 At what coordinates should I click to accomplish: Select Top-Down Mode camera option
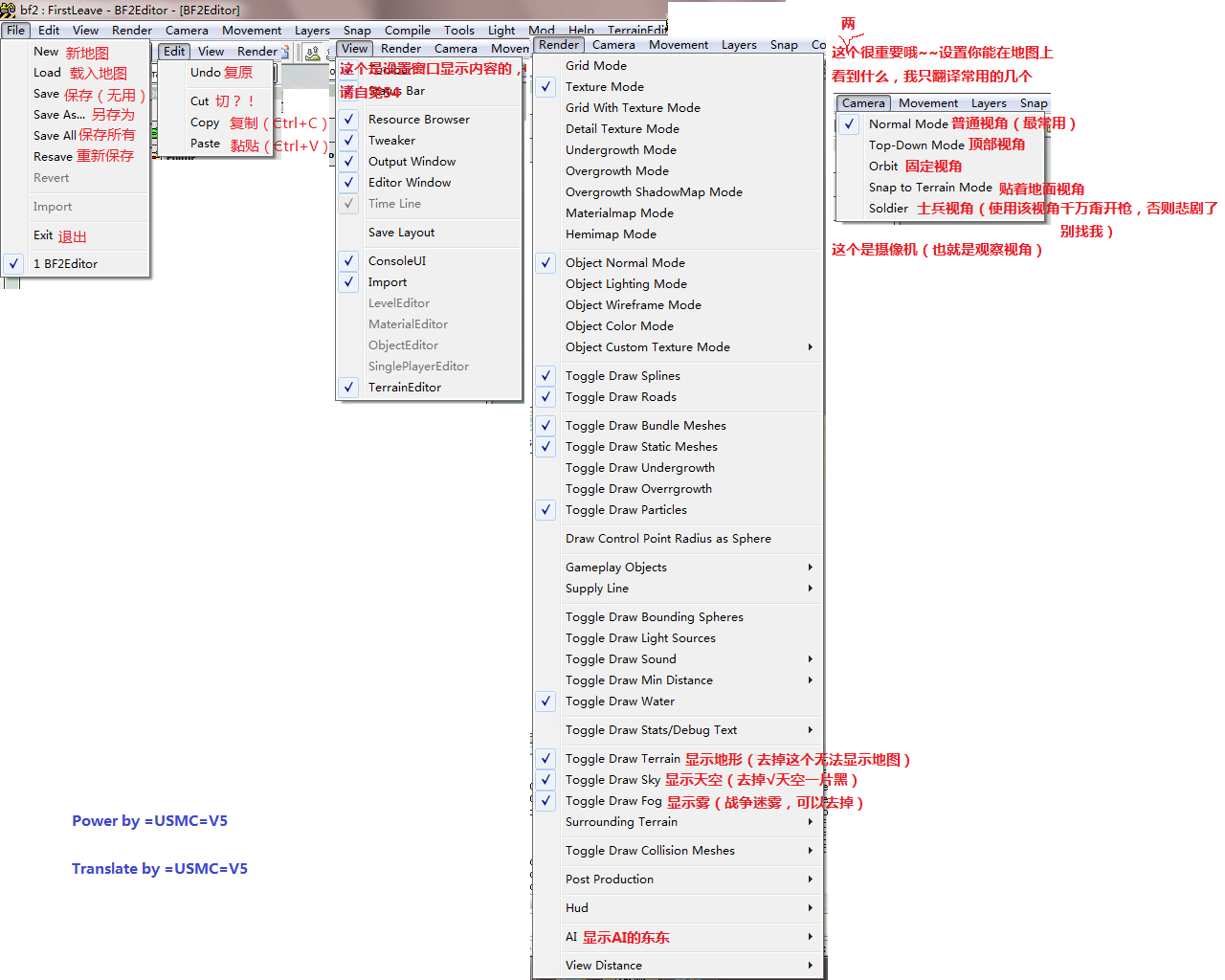tap(942, 145)
